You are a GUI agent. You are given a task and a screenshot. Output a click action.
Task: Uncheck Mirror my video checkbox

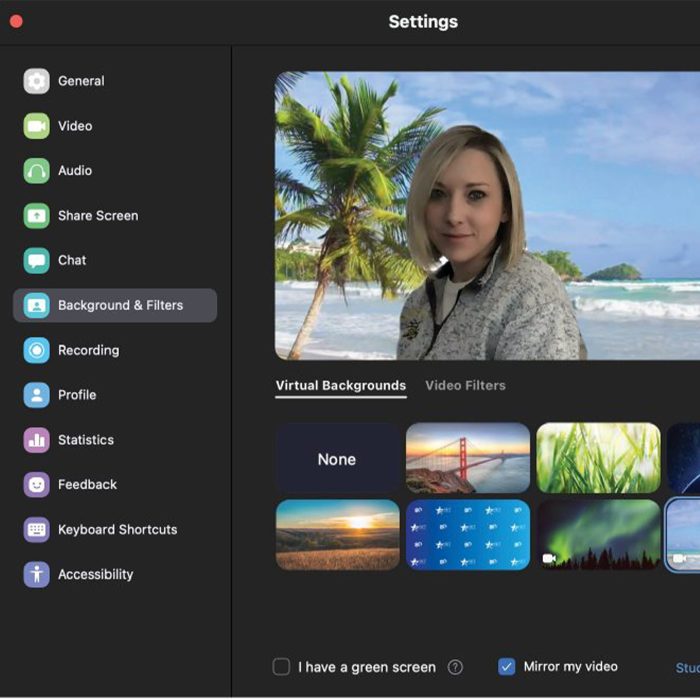click(507, 667)
